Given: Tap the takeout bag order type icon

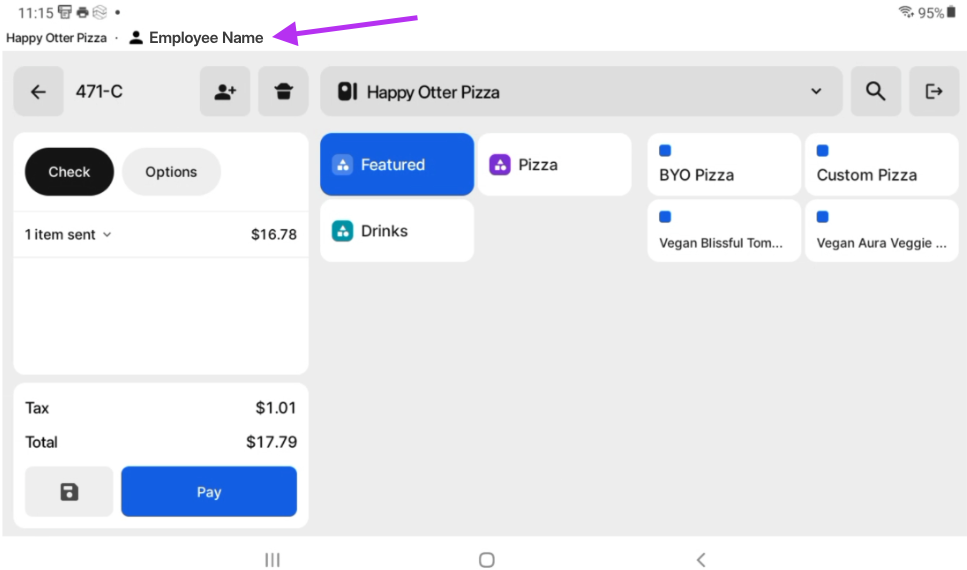Looking at the screenshot, I should tap(284, 92).
